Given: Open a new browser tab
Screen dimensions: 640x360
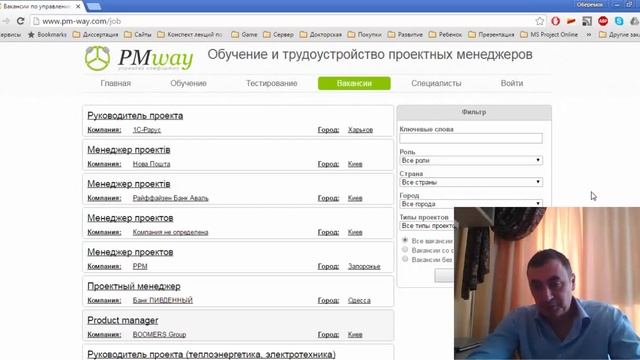Looking at the screenshot, I should pyautogui.click(x=94, y=7).
